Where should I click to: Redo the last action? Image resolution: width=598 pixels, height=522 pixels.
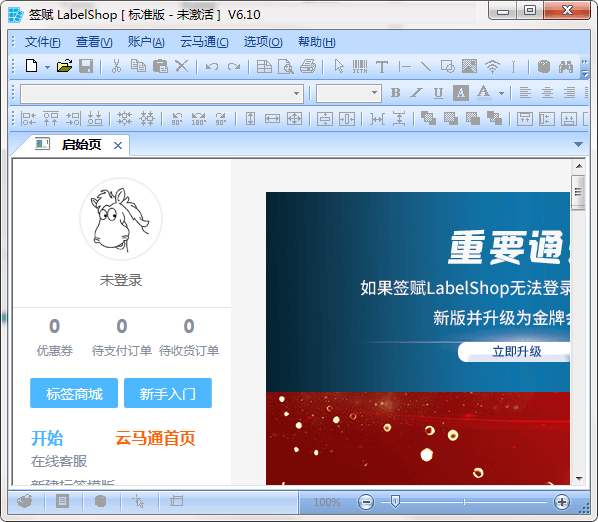[x=234, y=67]
